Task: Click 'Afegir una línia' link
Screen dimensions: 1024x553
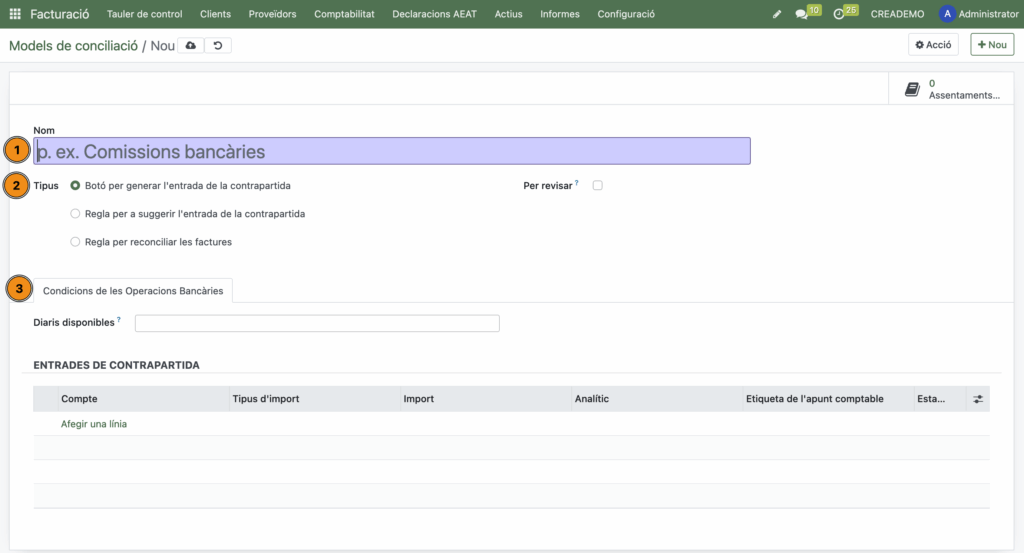Action: coord(94,424)
